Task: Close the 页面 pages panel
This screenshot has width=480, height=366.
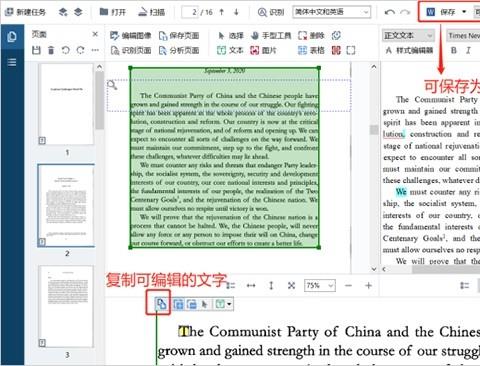Action: click(95, 34)
